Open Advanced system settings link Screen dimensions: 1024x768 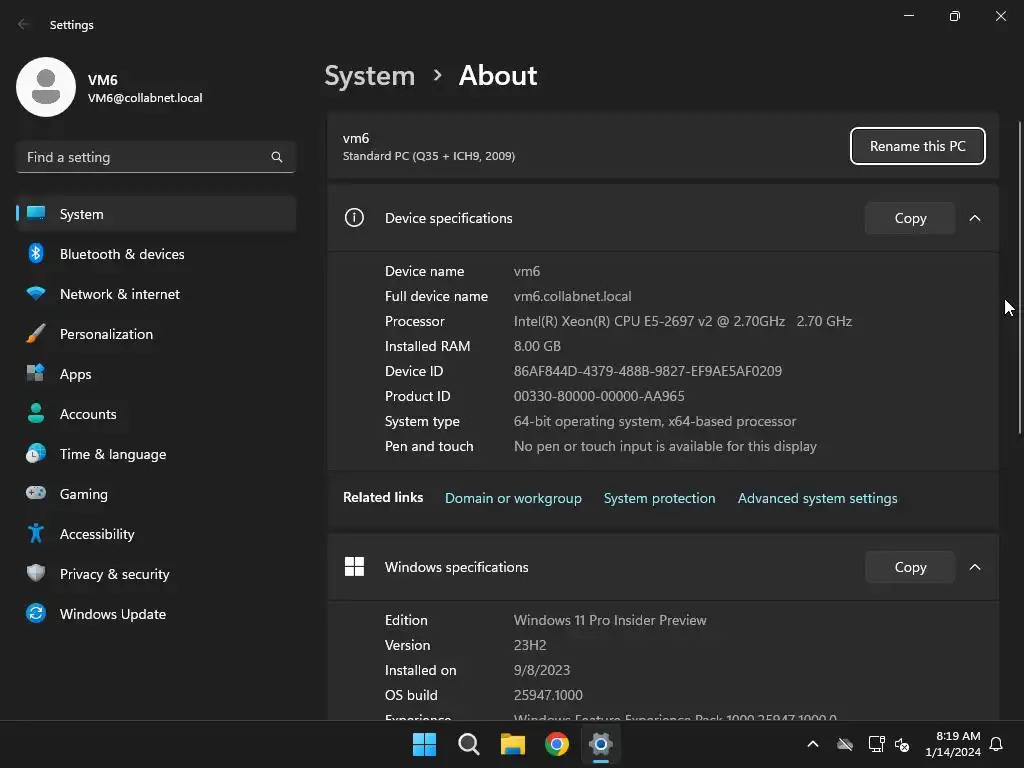(x=818, y=498)
